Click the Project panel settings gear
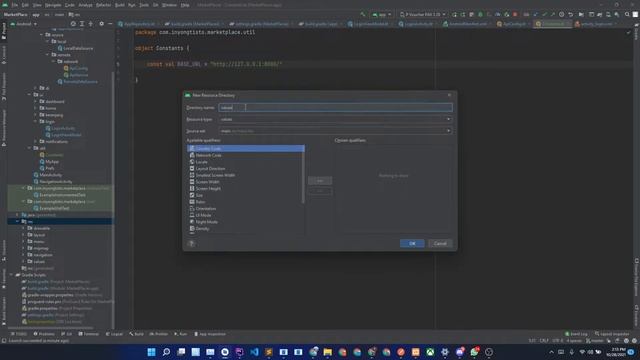Image resolution: width=640 pixels, height=360 pixels. [101, 24]
